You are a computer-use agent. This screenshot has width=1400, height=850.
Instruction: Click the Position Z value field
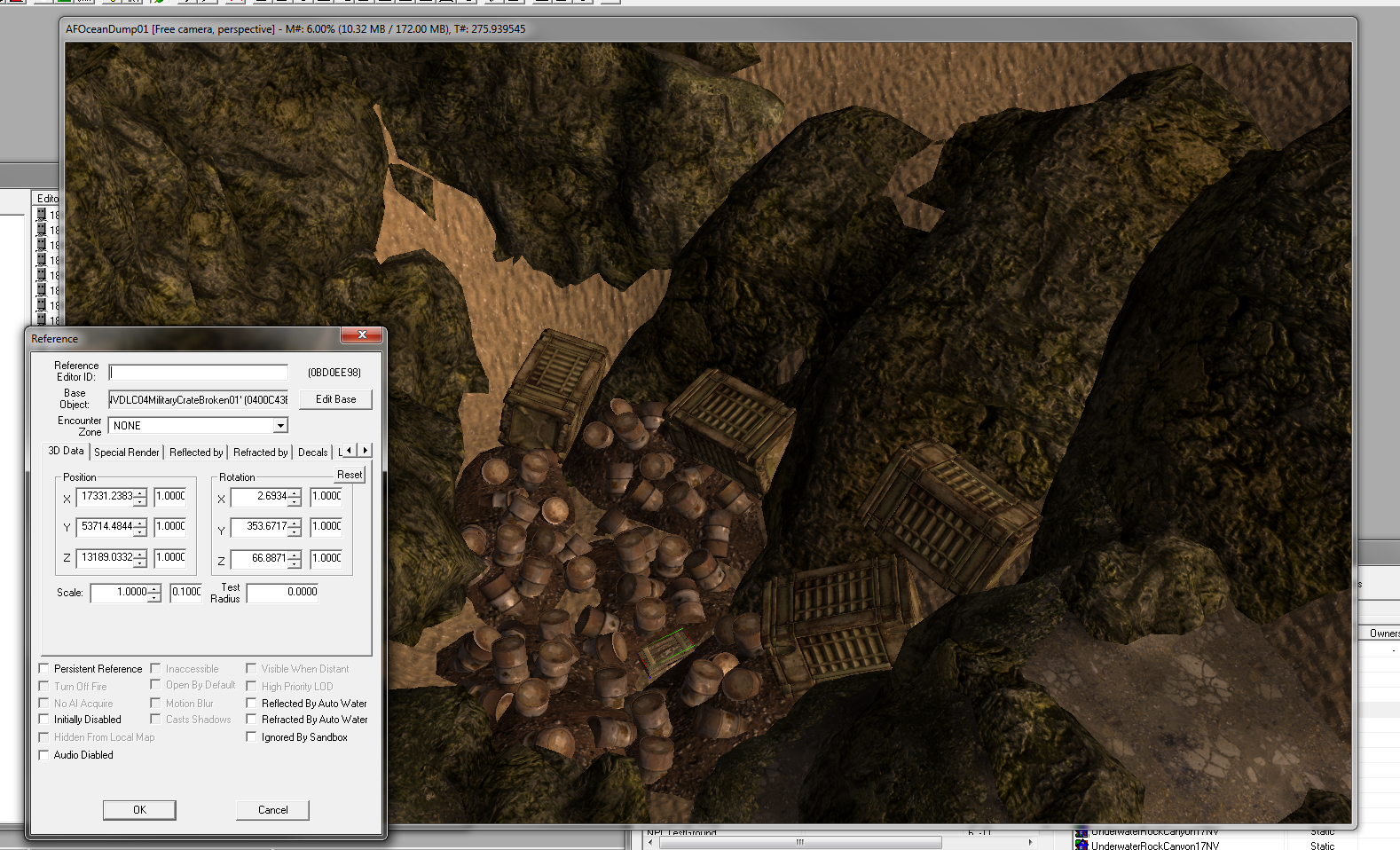click(x=106, y=558)
